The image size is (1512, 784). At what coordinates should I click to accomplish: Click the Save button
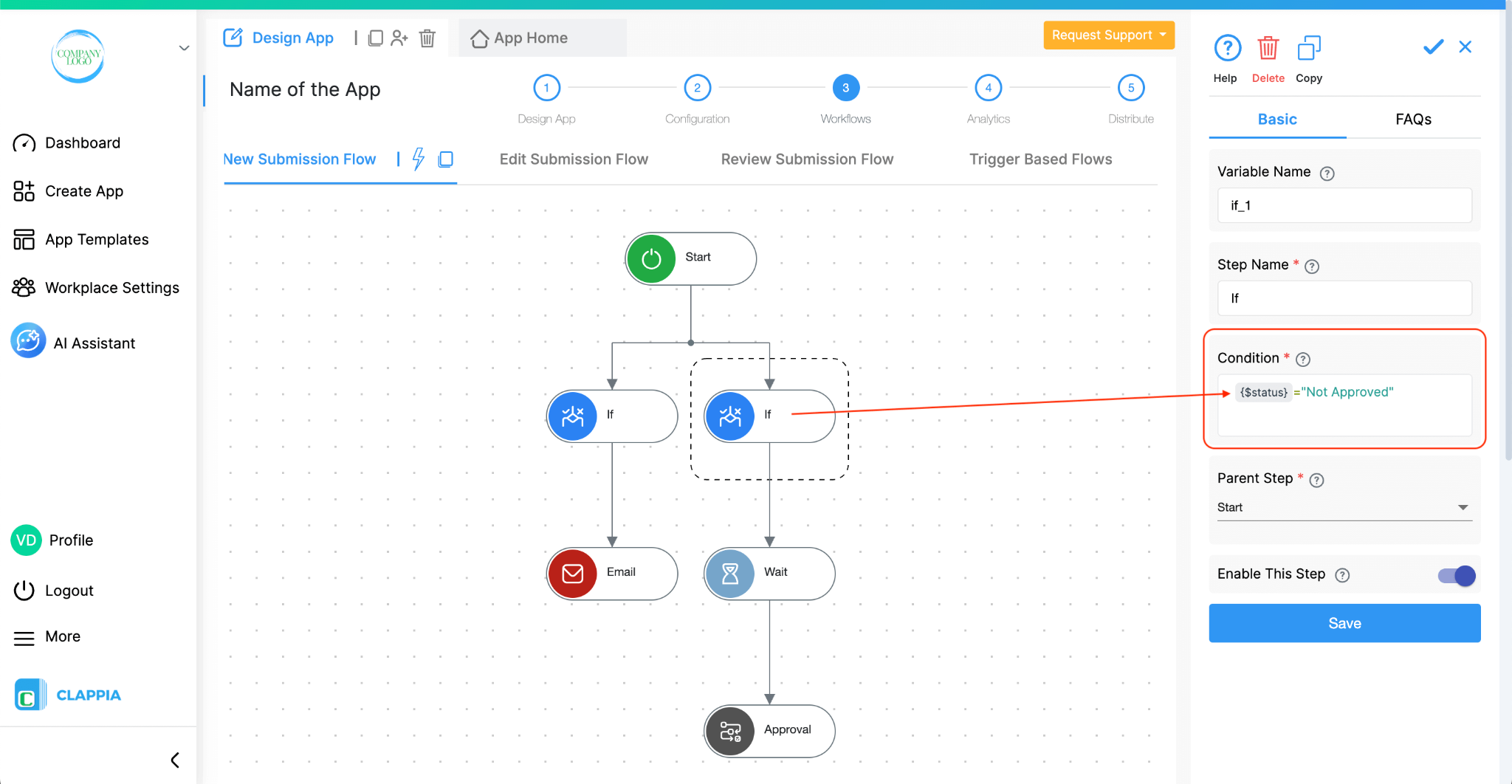coord(1344,622)
